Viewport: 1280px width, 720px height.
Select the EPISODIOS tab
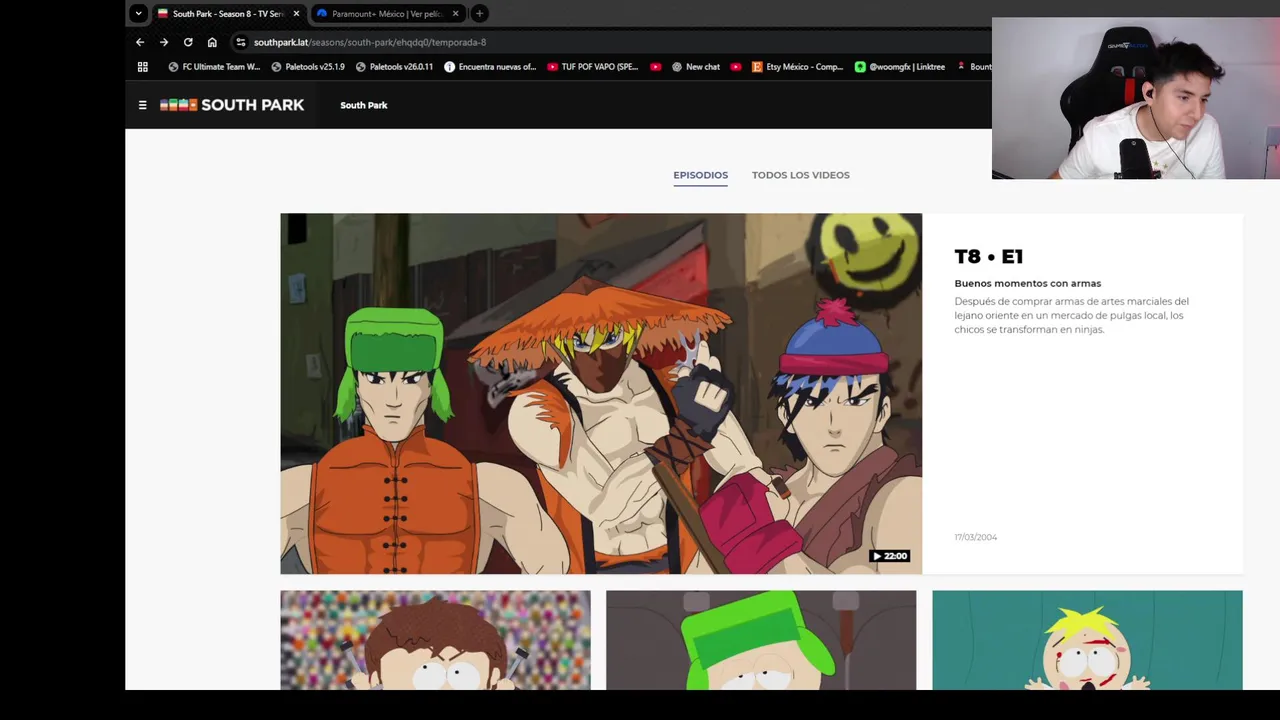click(x=700, y=175)
